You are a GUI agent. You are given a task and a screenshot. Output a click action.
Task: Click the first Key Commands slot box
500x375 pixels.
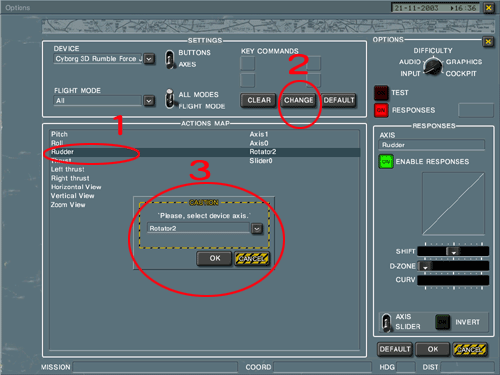click(247, 63)
